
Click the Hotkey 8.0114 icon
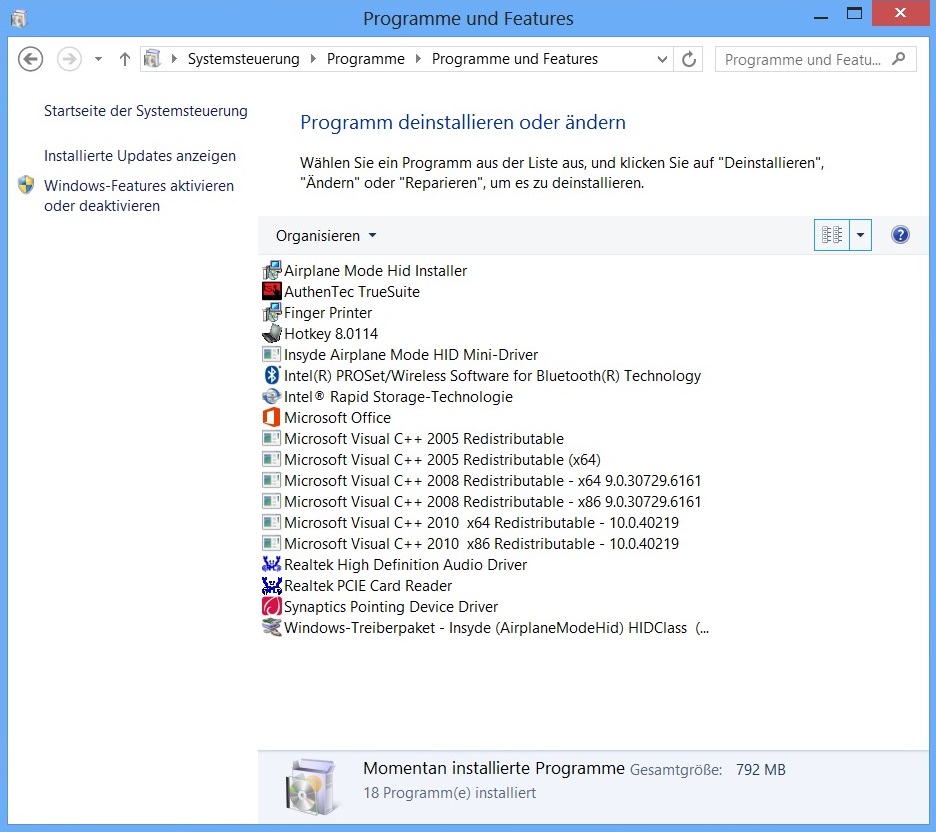coord(272,333)
